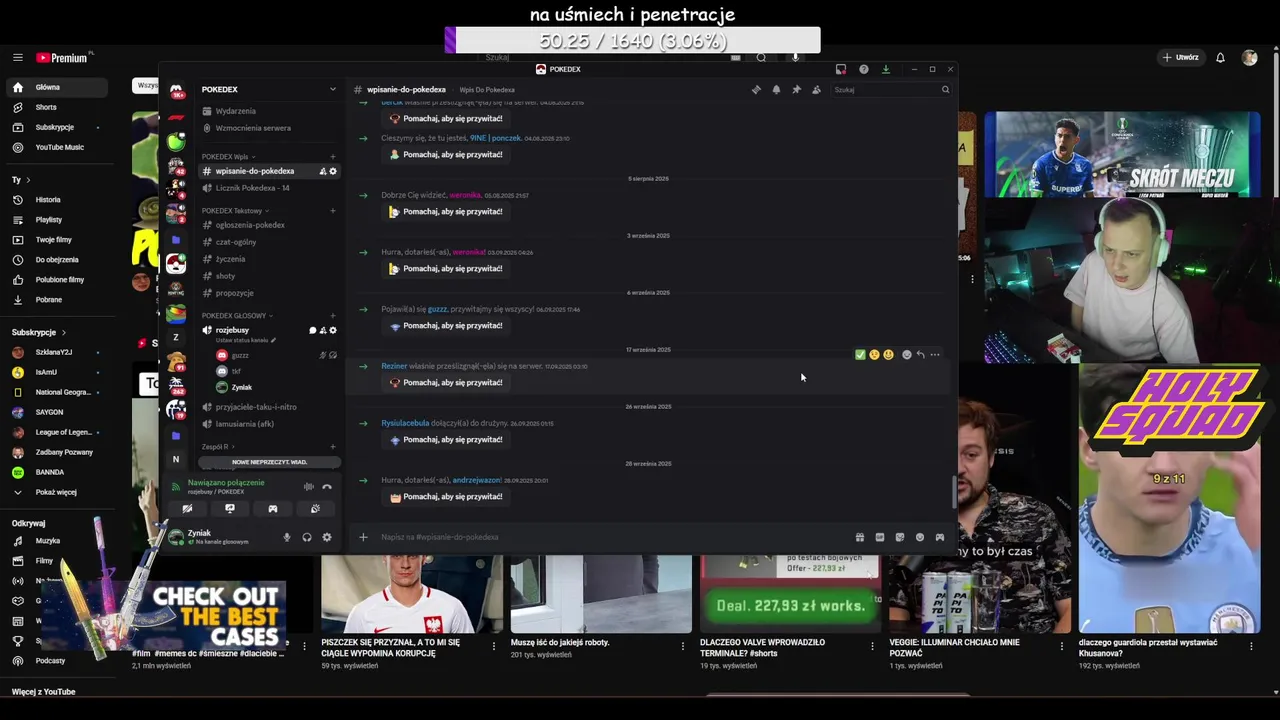Open sticker picker in Discord message bar
1280x720 pixels.
900,537
